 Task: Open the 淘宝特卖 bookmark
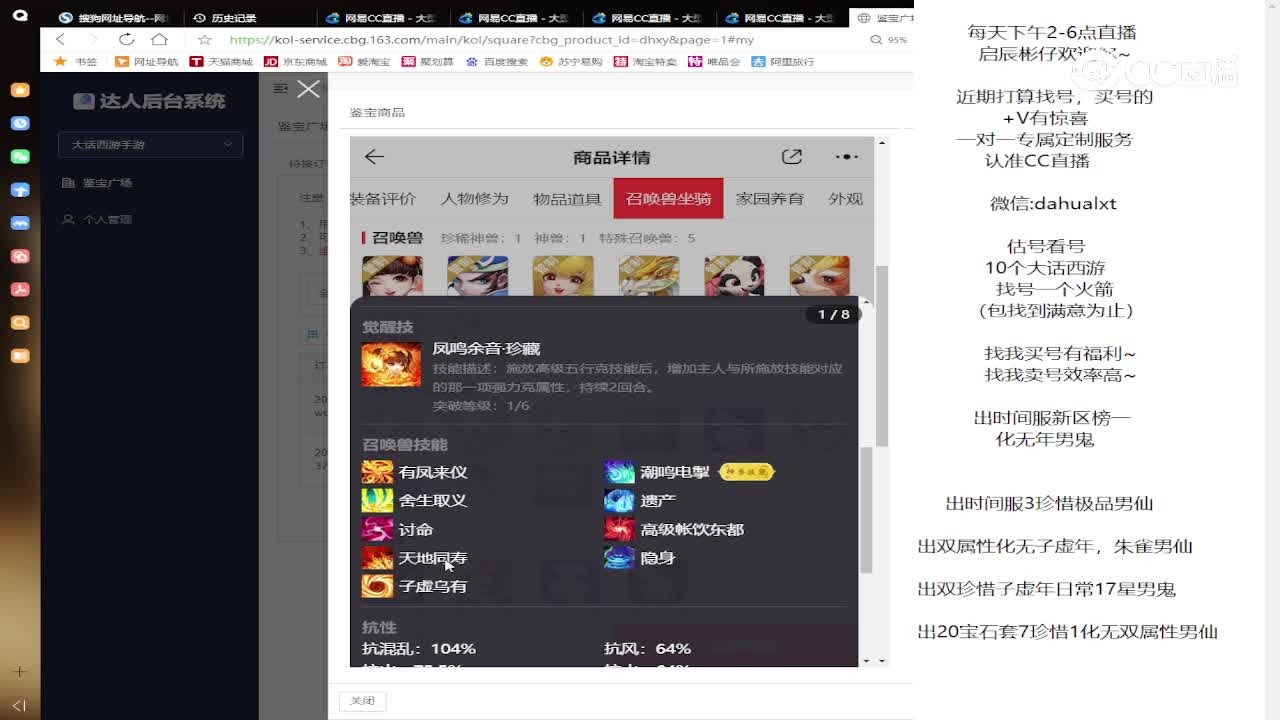[645, 62]
